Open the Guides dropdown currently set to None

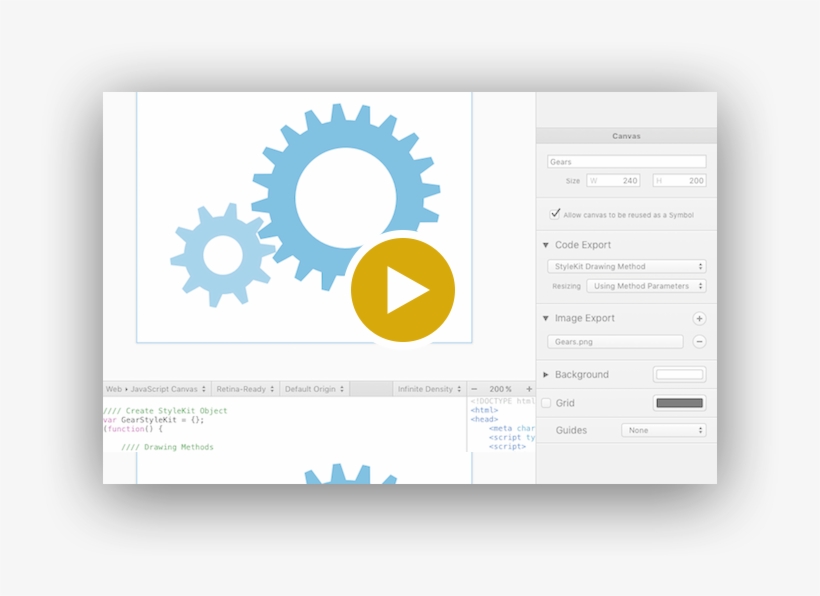663,430
